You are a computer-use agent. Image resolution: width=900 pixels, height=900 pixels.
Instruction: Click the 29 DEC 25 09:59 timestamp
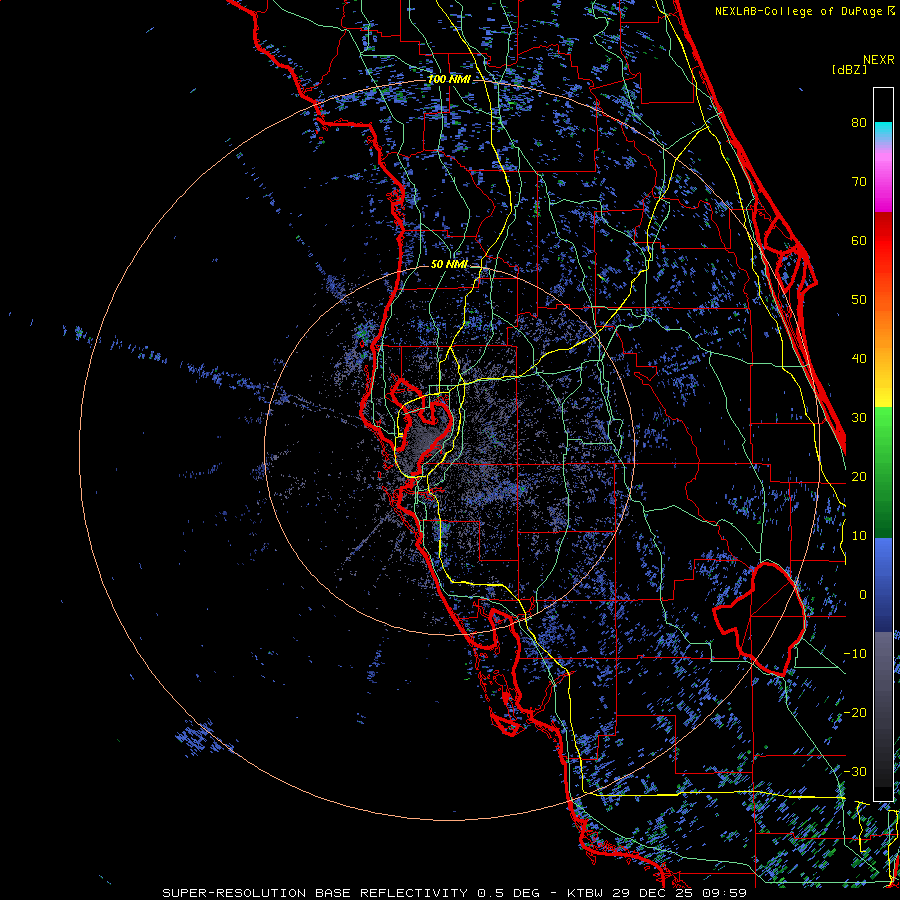pyautogui.click(x=681, y=893)
